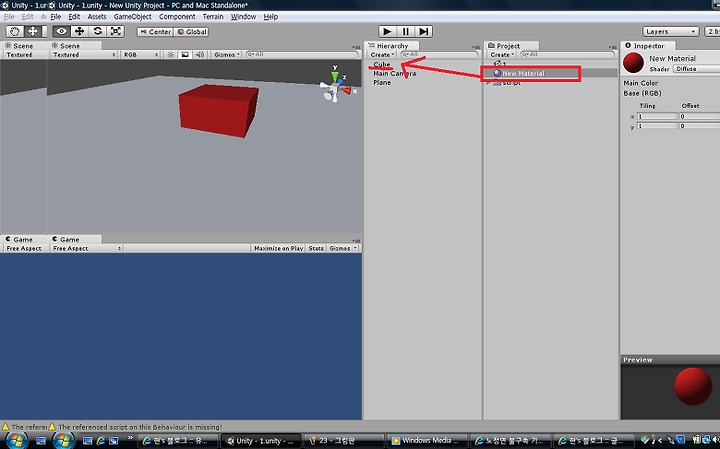The width and height of the screenshot is (720, 449).
Task: Open the Help menu
Action: 270,17
